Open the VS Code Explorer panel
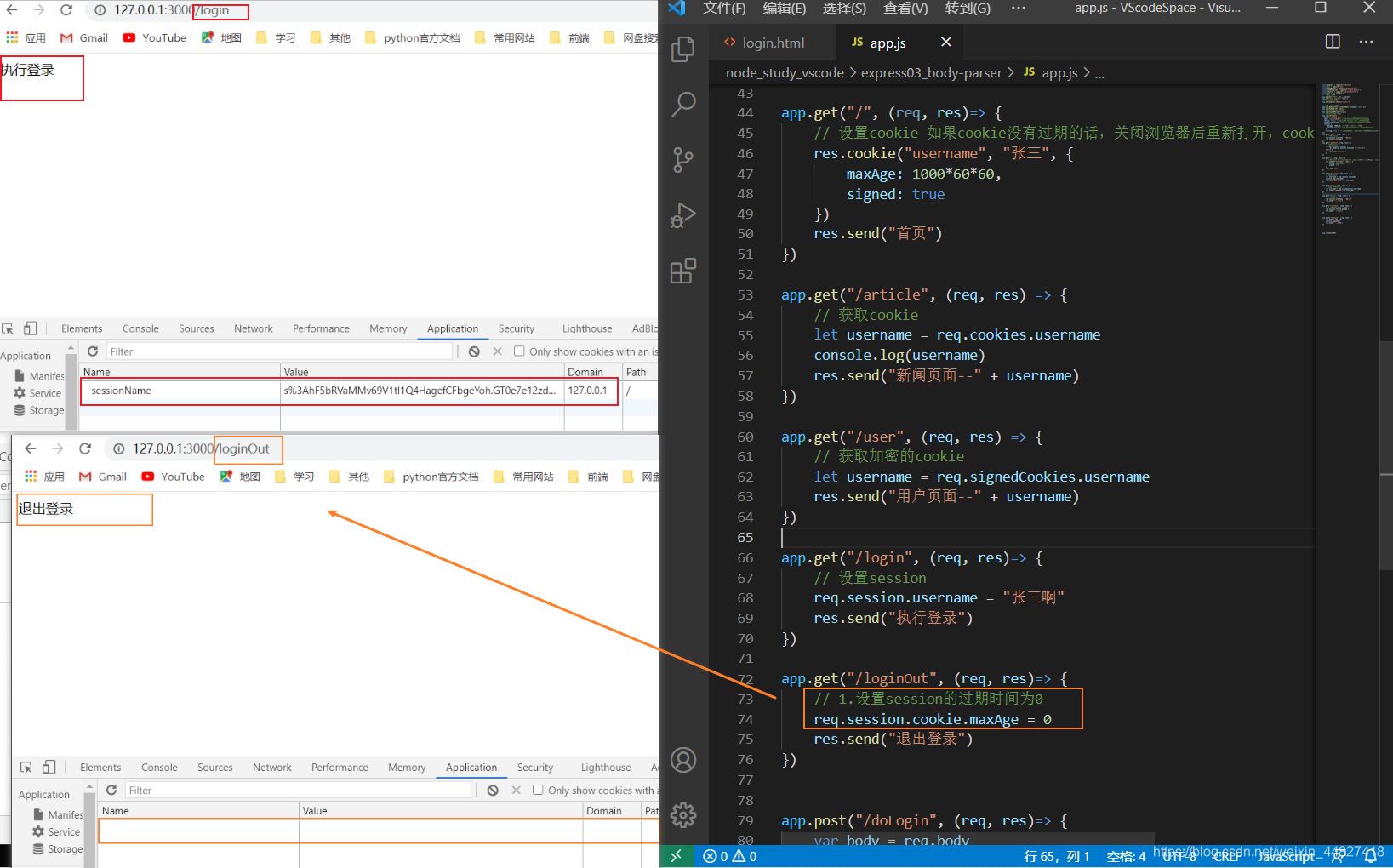The width and height of the screenshot is (1393, 868). click(x=683, y=49)
